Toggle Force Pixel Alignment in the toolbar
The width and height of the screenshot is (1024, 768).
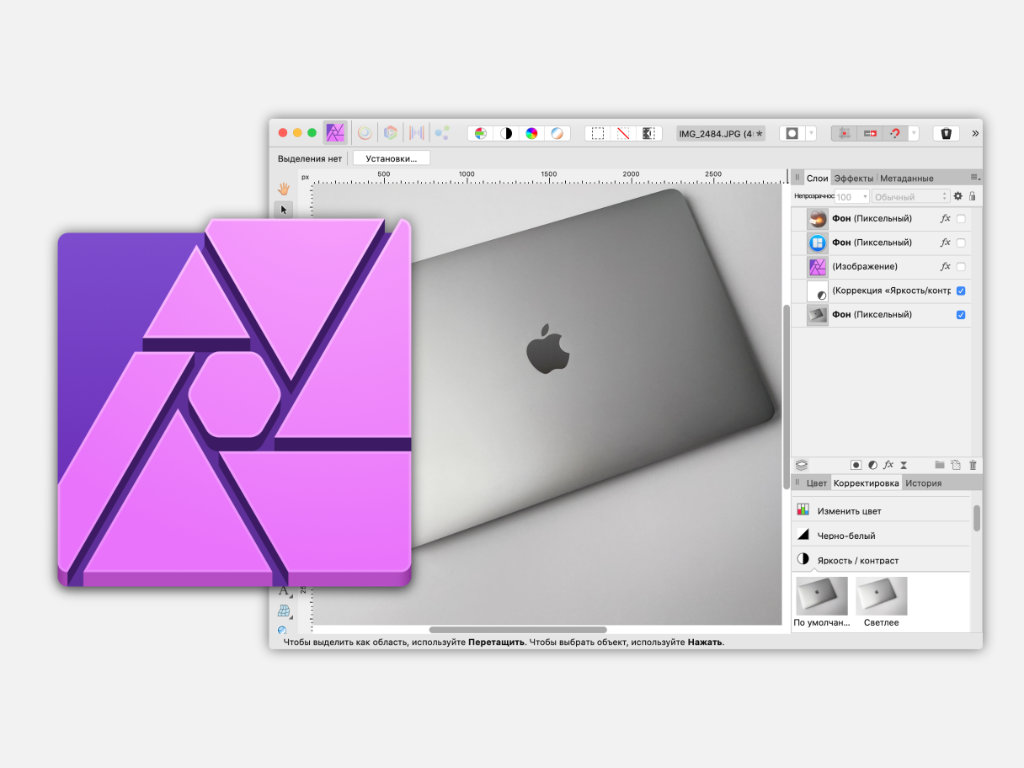tap(844, 133)
